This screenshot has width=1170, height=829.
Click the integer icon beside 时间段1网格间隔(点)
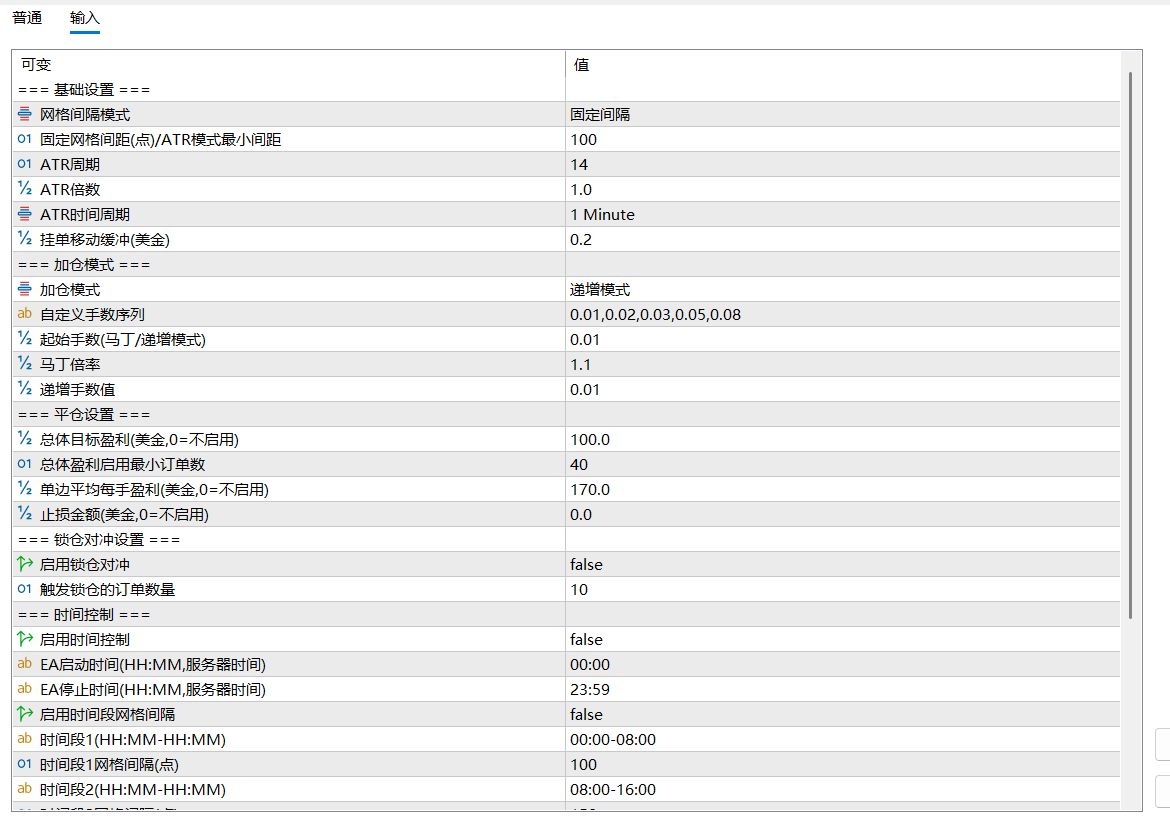tap(25, 764)
